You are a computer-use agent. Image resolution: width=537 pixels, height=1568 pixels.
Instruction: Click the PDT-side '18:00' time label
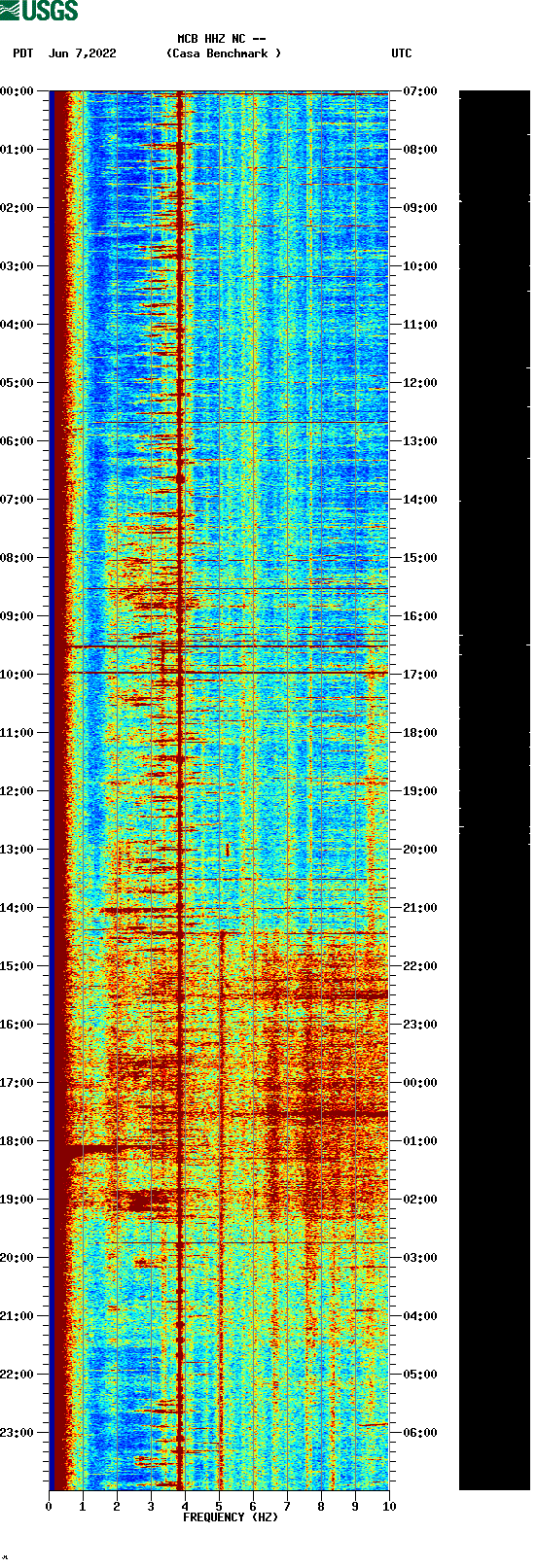(x=17, y=1141)
